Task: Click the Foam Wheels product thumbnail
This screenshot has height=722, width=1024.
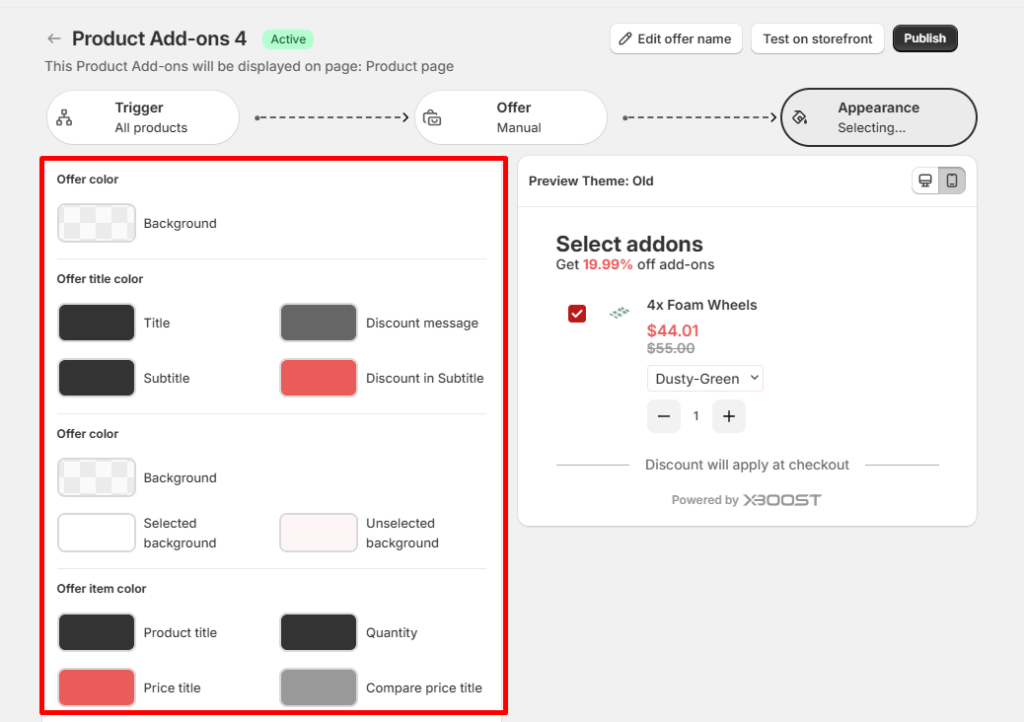Action: [x=619, y=313]
